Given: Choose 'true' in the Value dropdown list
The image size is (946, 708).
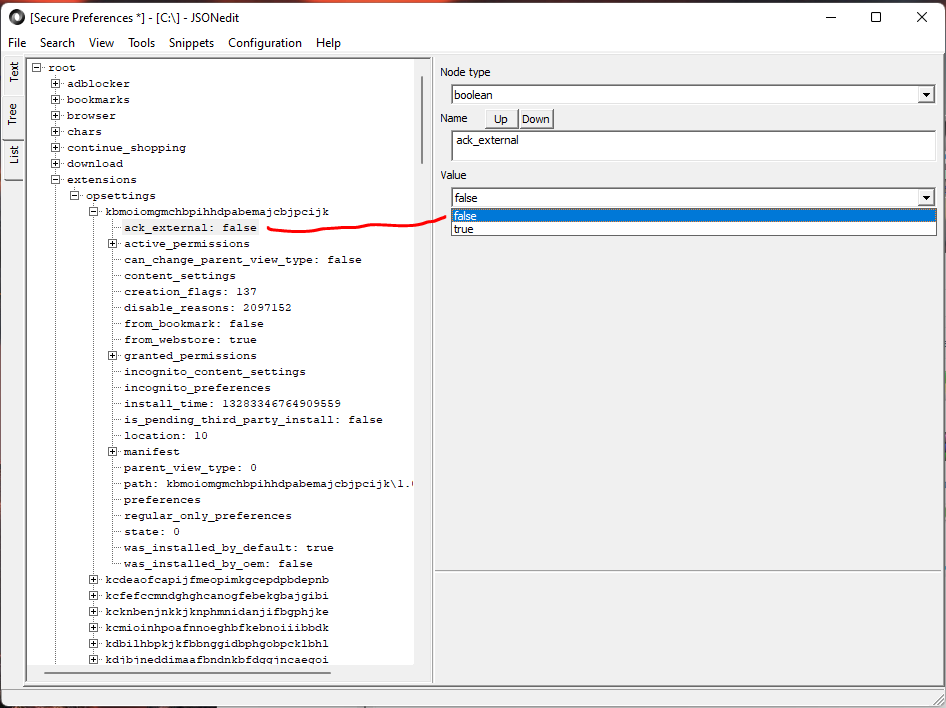Looking at the screenshot, I should (693, 229).
